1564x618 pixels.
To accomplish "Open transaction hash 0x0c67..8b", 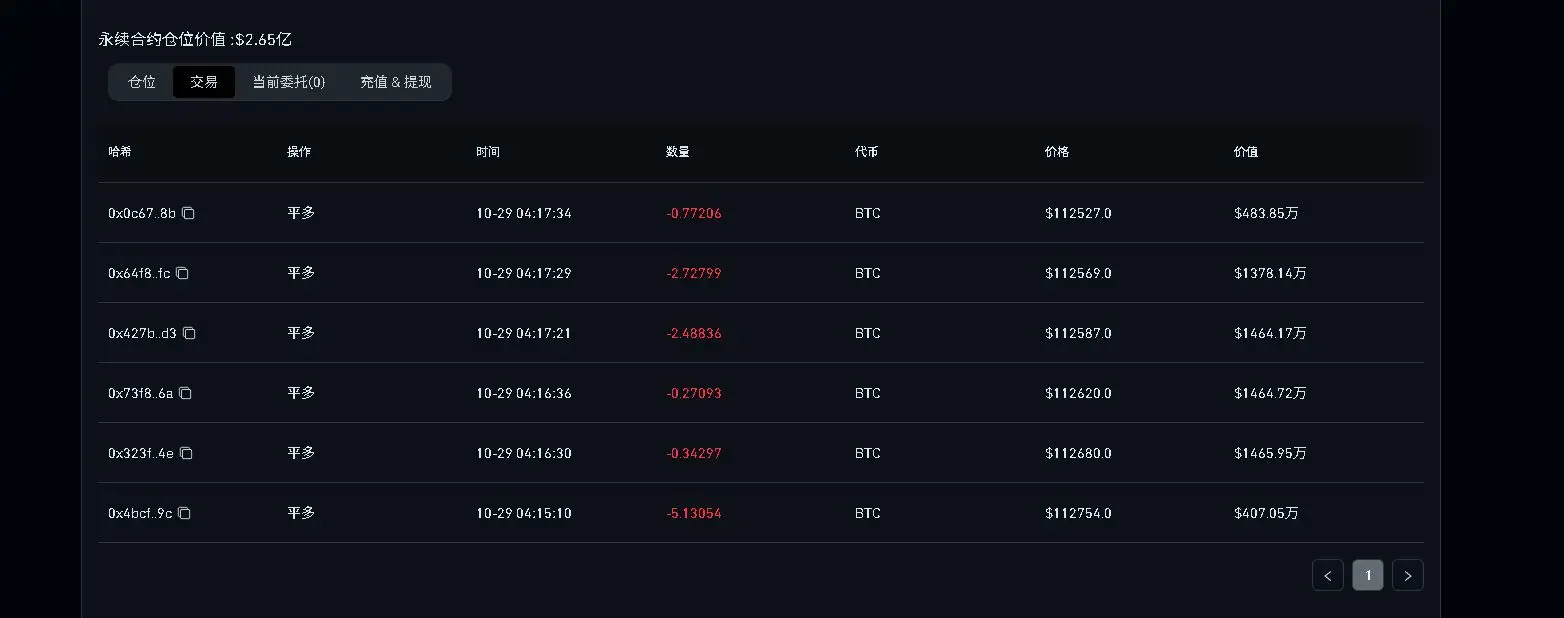I will (142, 213).
